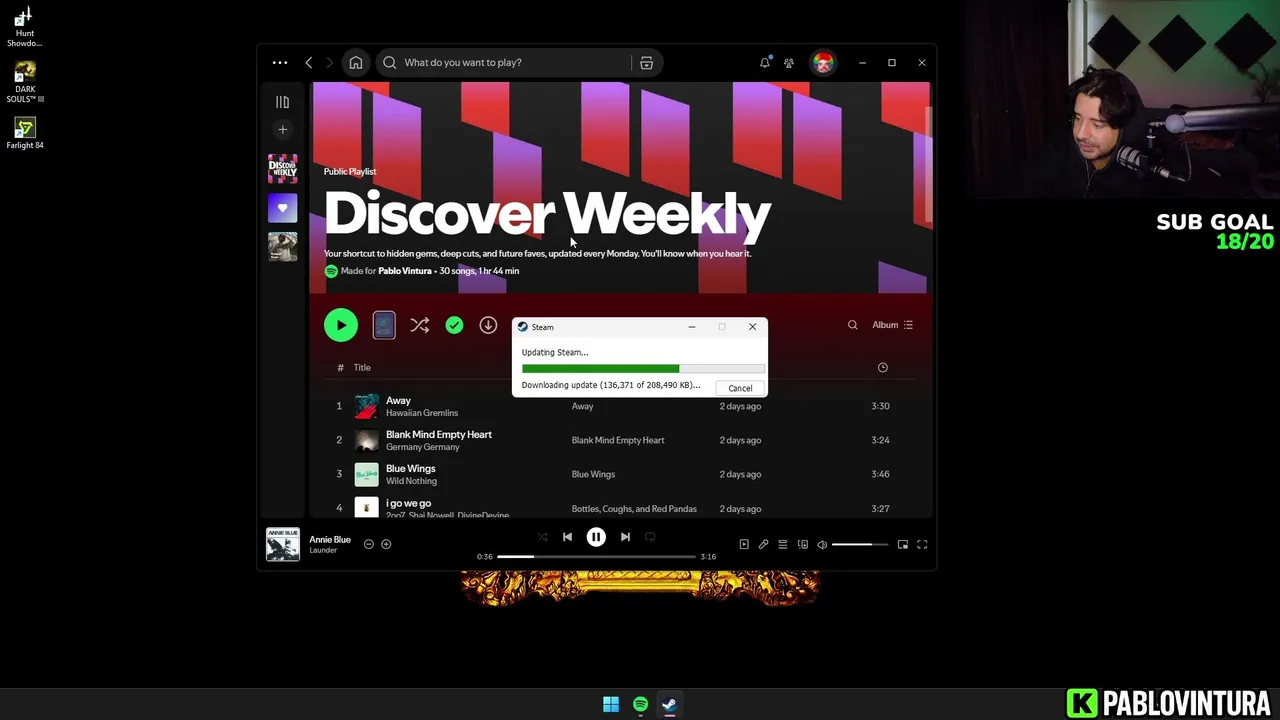Screen dimensions: 1280x720
Task: Add Annie Blue to a playlist with plus icon
Action: pos(386,544)
